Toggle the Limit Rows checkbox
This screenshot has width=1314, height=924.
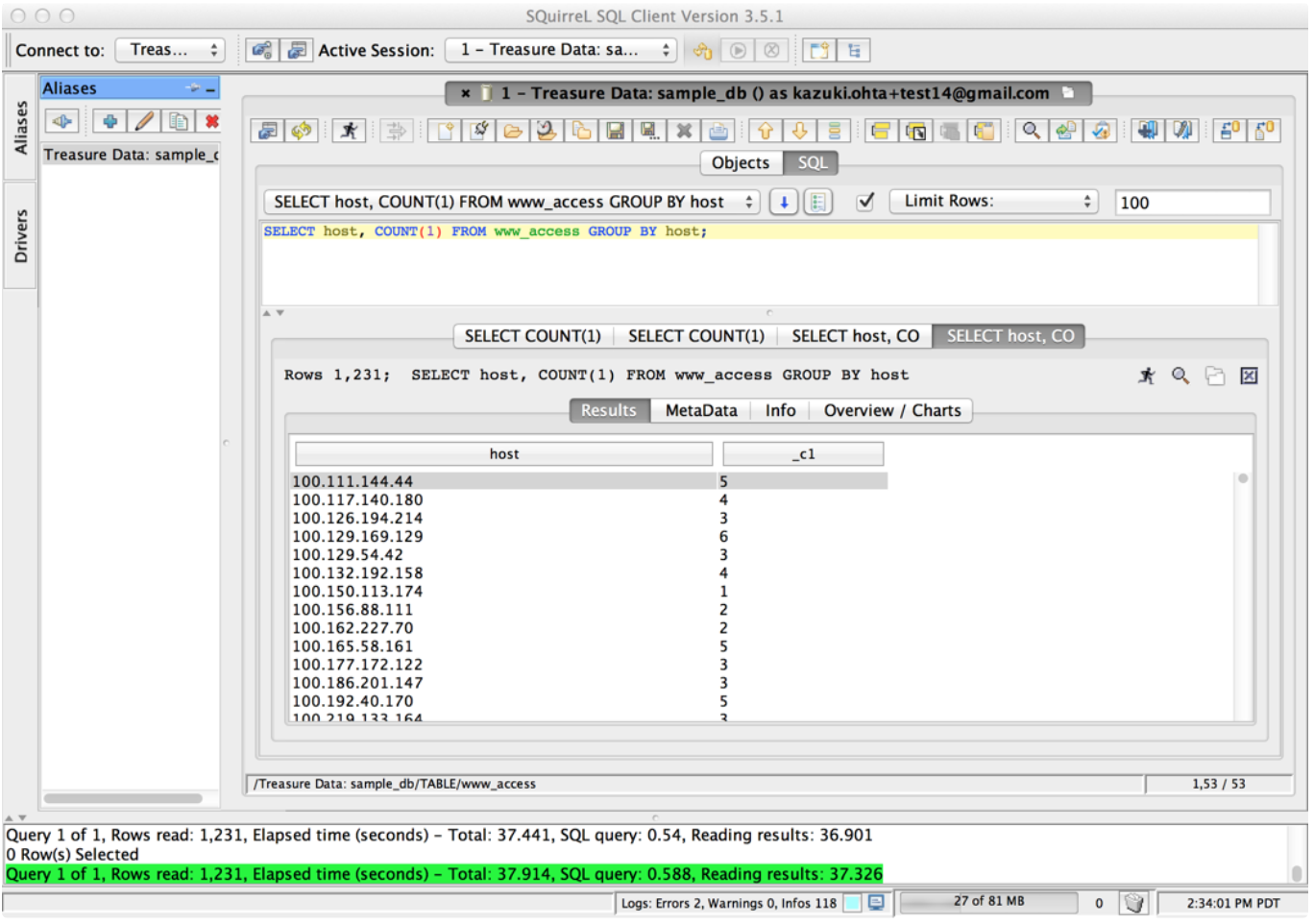tap(865, 202)
